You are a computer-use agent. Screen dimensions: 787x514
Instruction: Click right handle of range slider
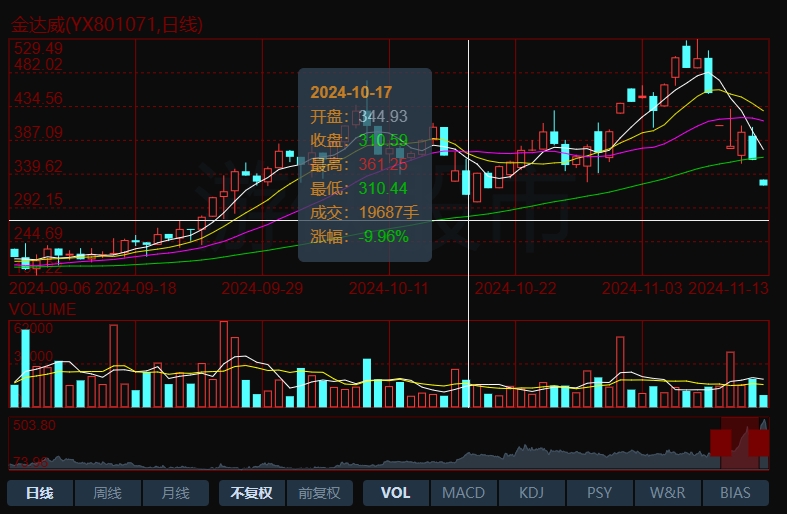(759, 443)
